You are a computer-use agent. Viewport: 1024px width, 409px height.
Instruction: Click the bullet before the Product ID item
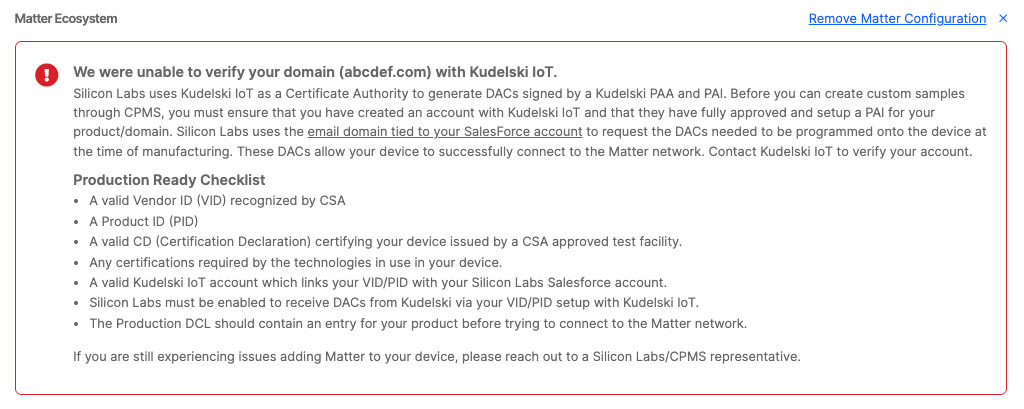[79, 221]
